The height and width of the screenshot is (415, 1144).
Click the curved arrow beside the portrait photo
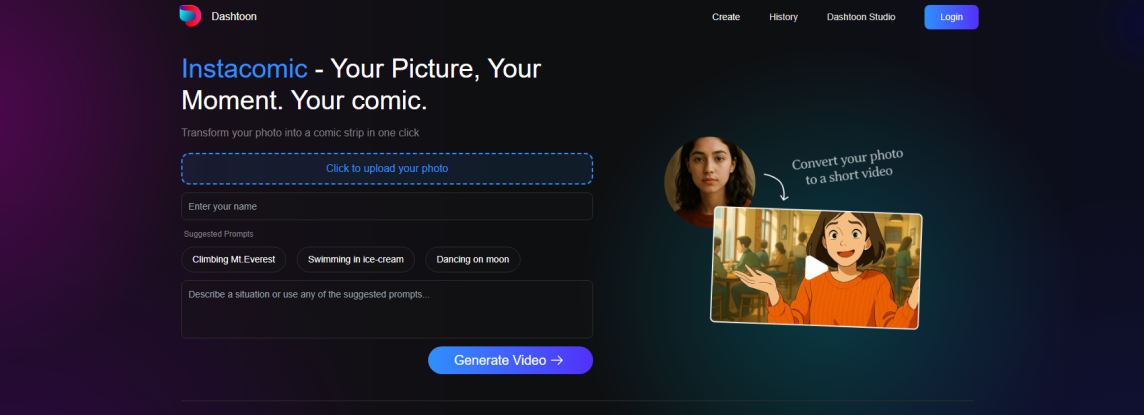click(x=776, y=187)
